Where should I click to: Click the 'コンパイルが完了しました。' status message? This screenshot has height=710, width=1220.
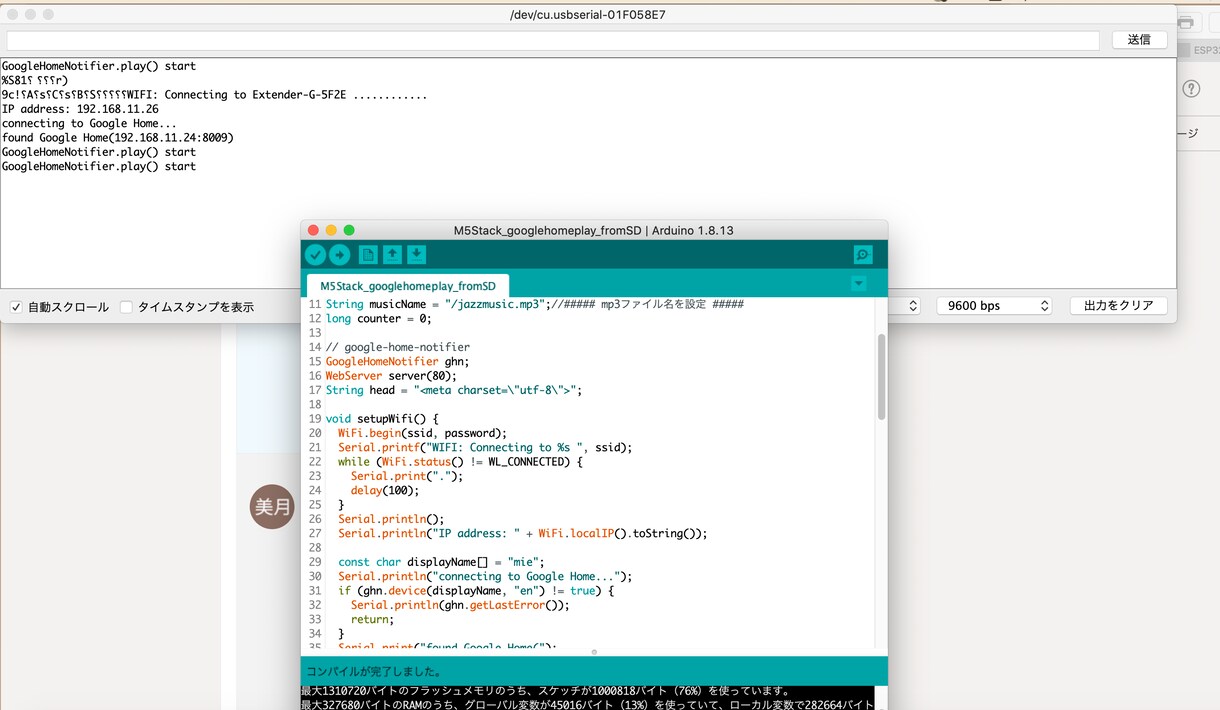(374, 671)
